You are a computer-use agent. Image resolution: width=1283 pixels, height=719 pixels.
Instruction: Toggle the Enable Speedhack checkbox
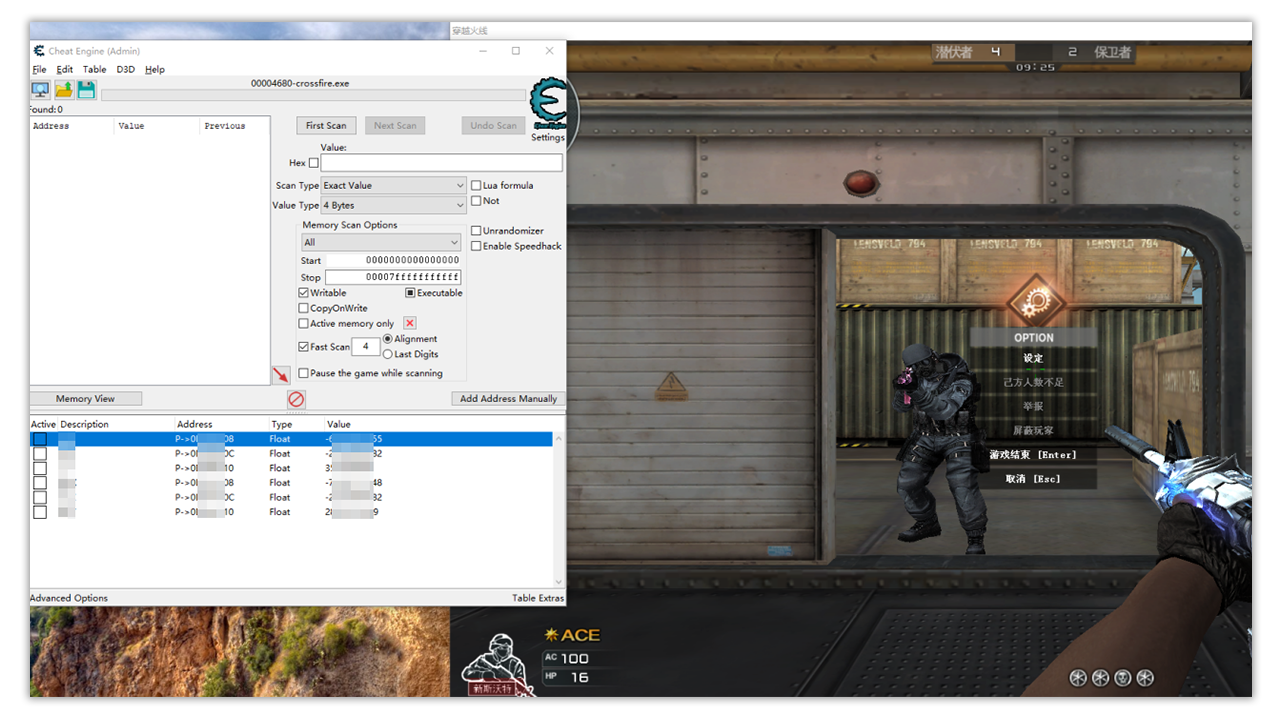[x=476, y=246]
